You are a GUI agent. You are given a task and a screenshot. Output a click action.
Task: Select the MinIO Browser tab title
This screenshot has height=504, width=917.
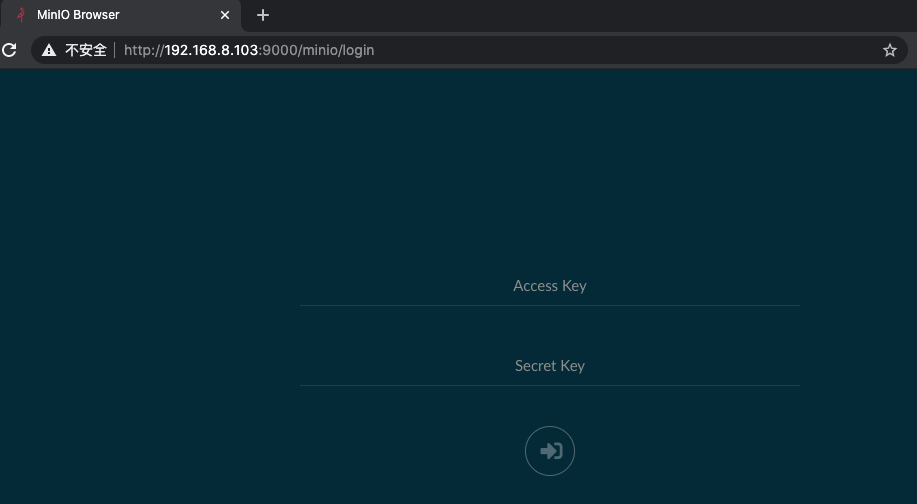(x=78, y=15)
